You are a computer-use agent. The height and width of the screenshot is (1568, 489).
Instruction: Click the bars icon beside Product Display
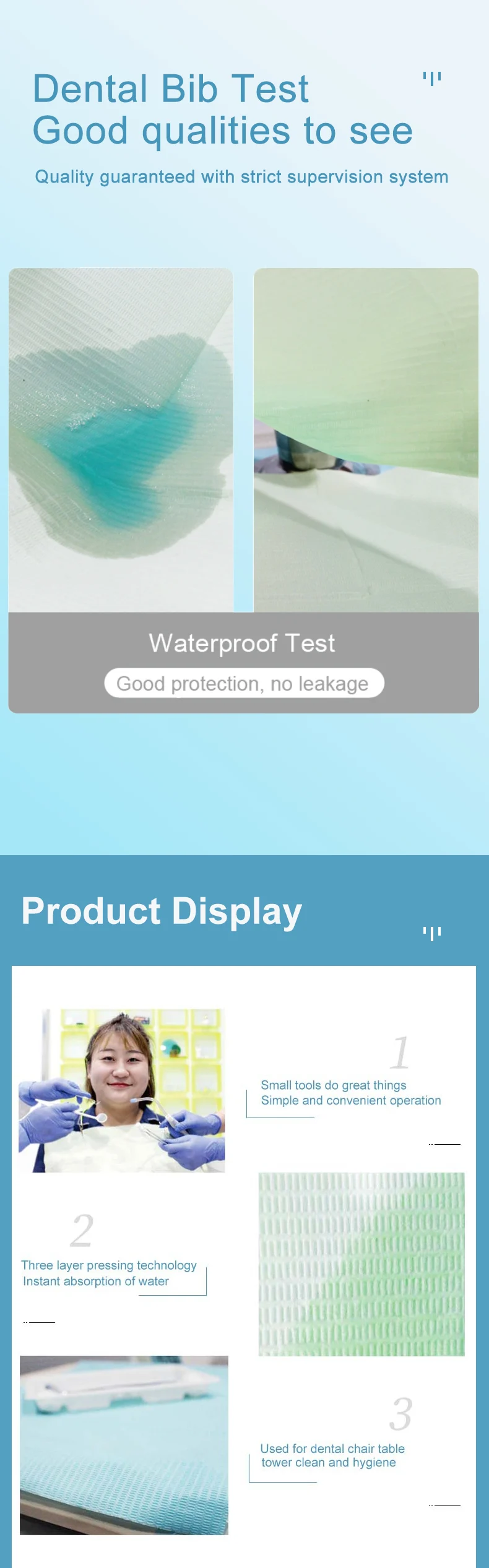pos(432,933)
